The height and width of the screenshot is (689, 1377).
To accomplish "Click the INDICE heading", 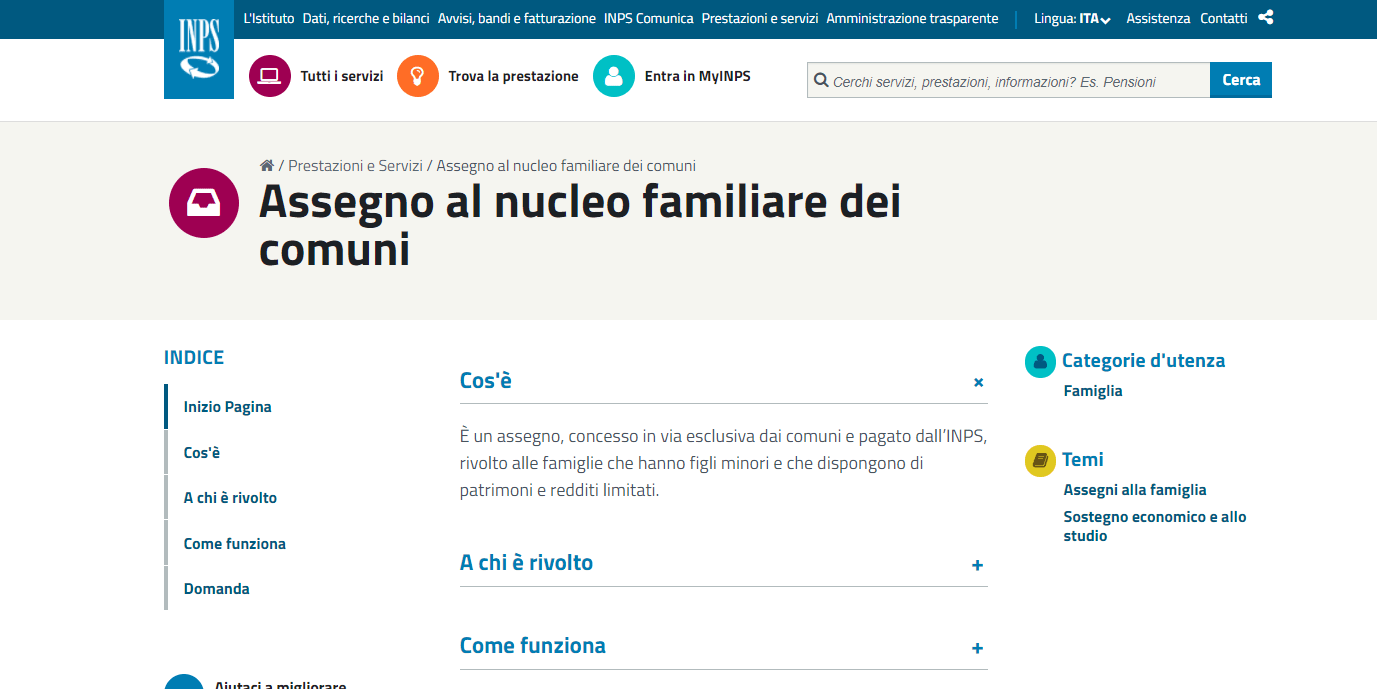I will (194, 358).
